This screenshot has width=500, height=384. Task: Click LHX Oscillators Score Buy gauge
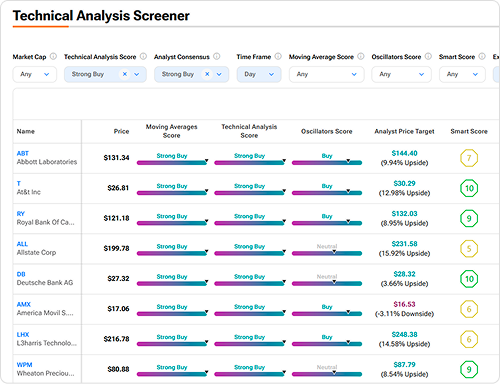(327, 344)
